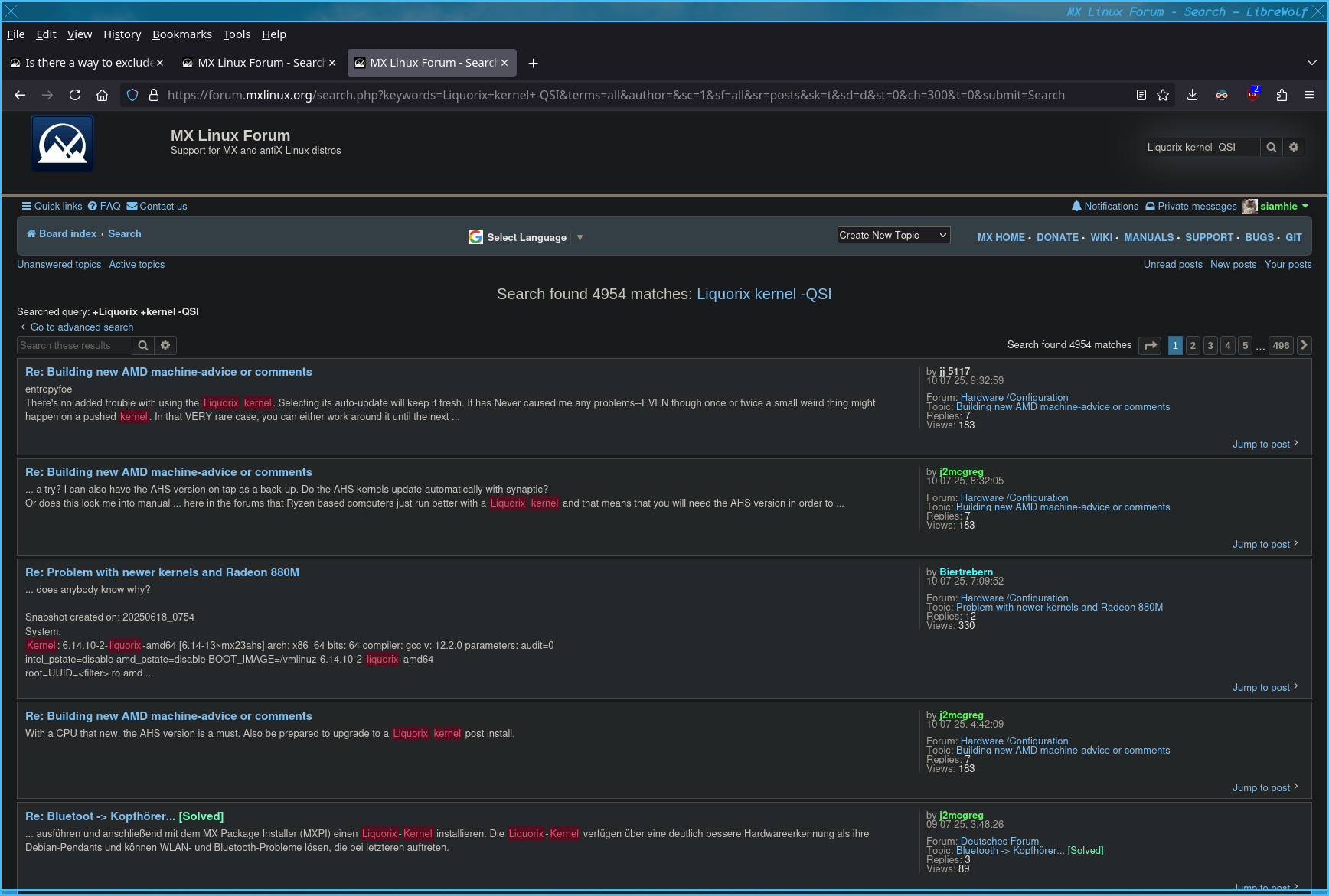Open the extensions puzzle icon
This screenshot has width=1329, height=896.
(x=1282, y=95)
